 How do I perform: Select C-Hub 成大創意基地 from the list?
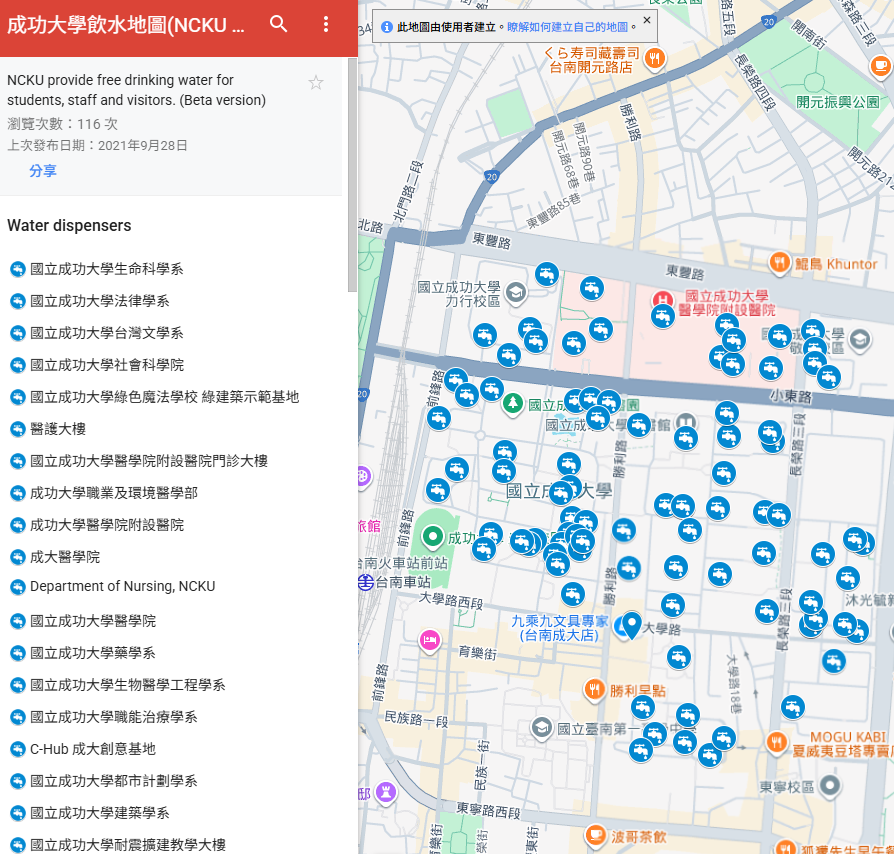92,749
